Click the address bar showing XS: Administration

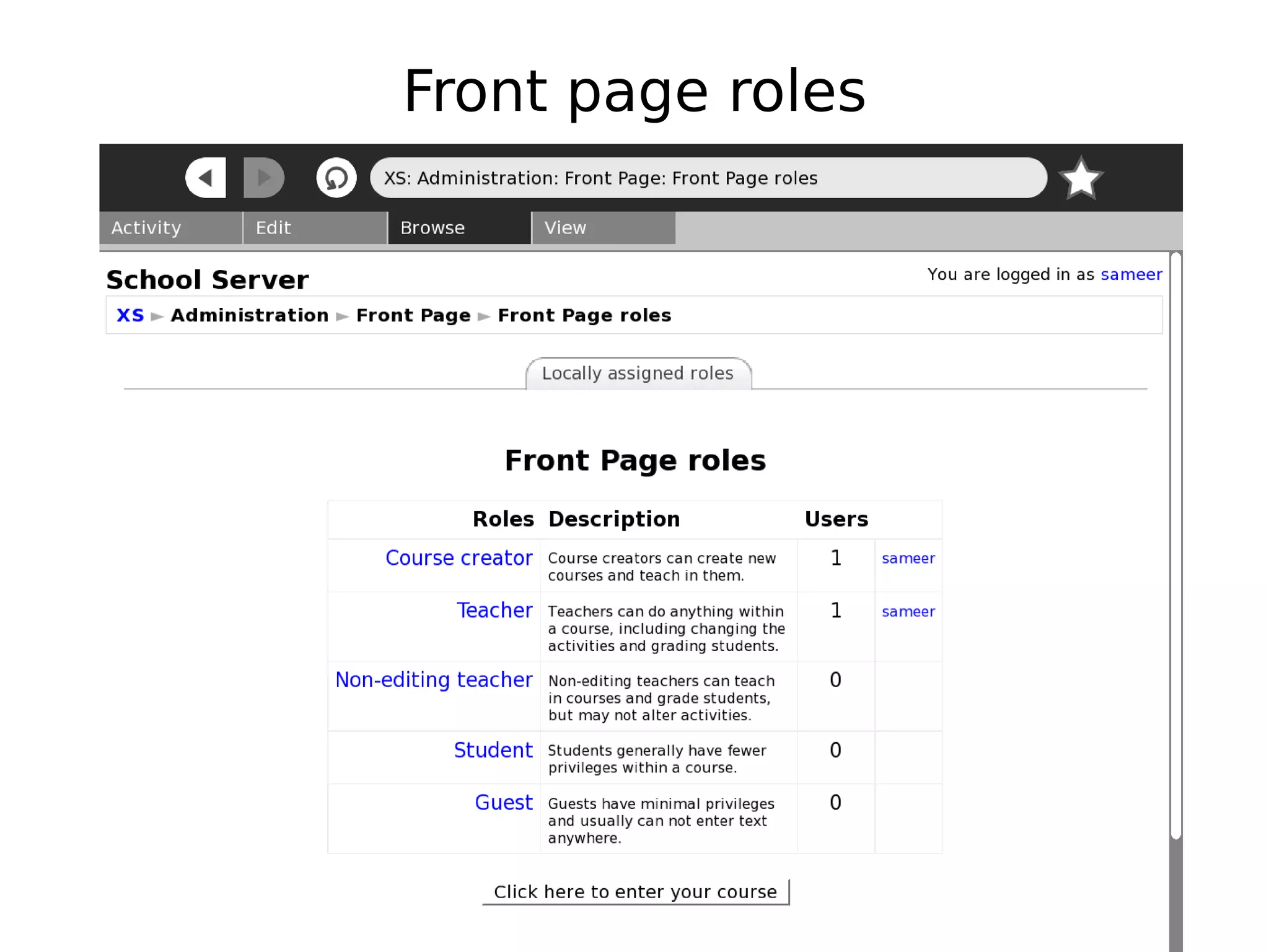(x=708, y=178)
